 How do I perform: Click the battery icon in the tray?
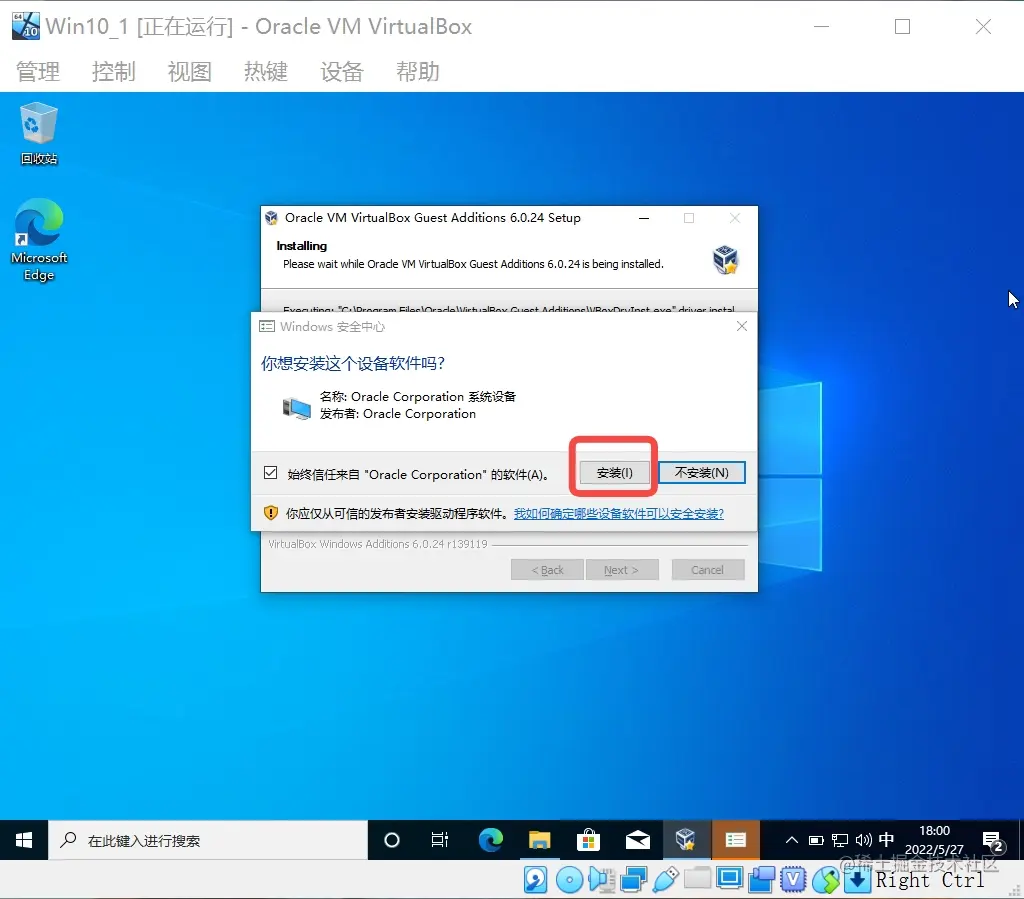[x=816, y=840]
